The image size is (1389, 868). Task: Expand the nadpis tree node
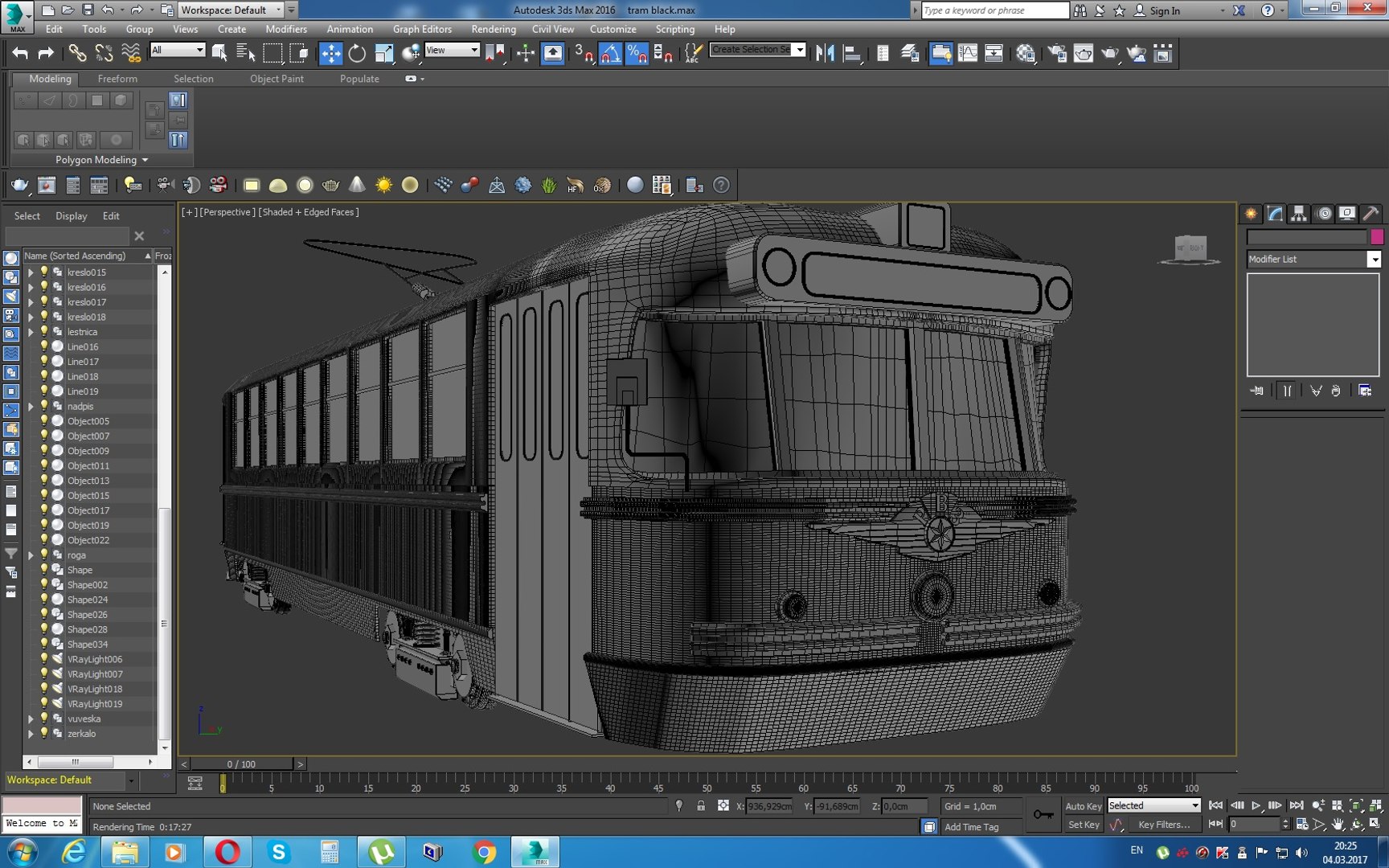(31, 407)
